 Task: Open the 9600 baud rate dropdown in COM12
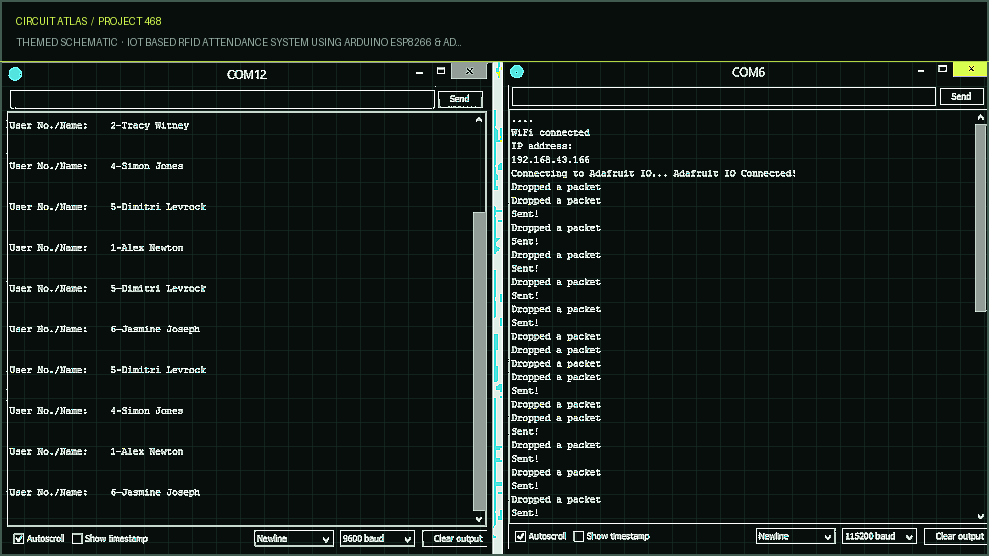377,538
